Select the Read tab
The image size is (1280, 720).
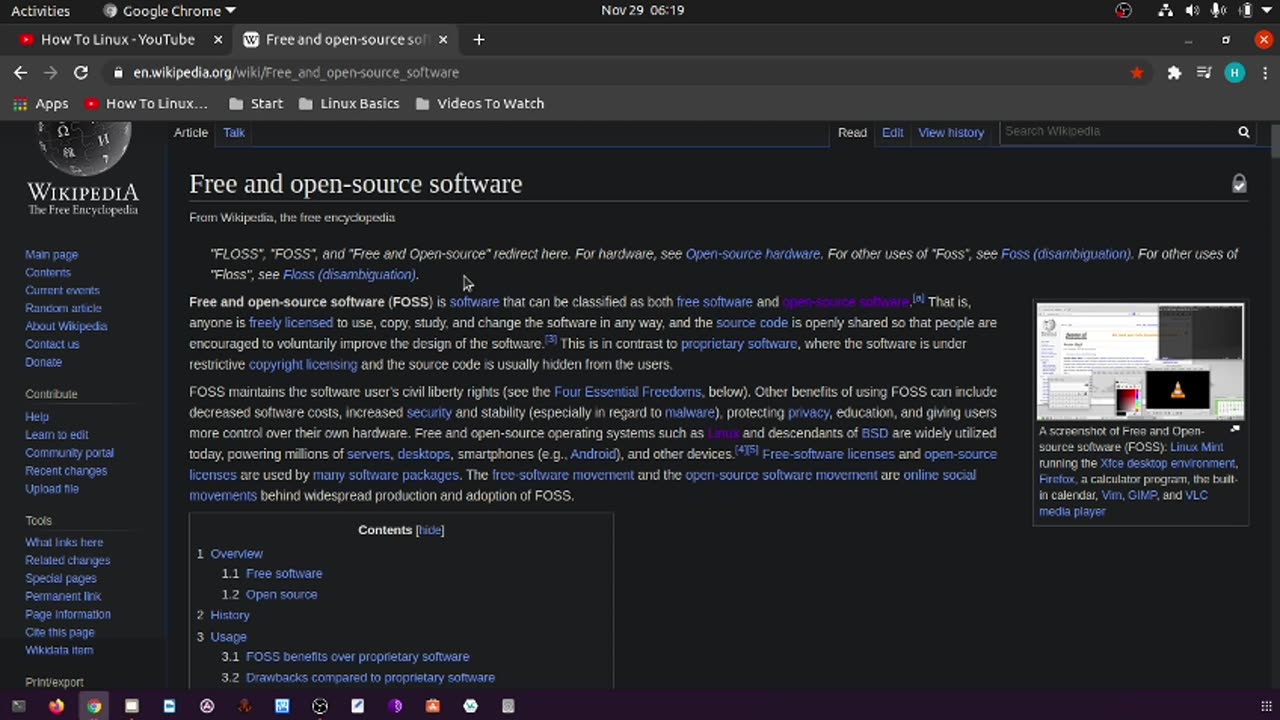[852, 132]
